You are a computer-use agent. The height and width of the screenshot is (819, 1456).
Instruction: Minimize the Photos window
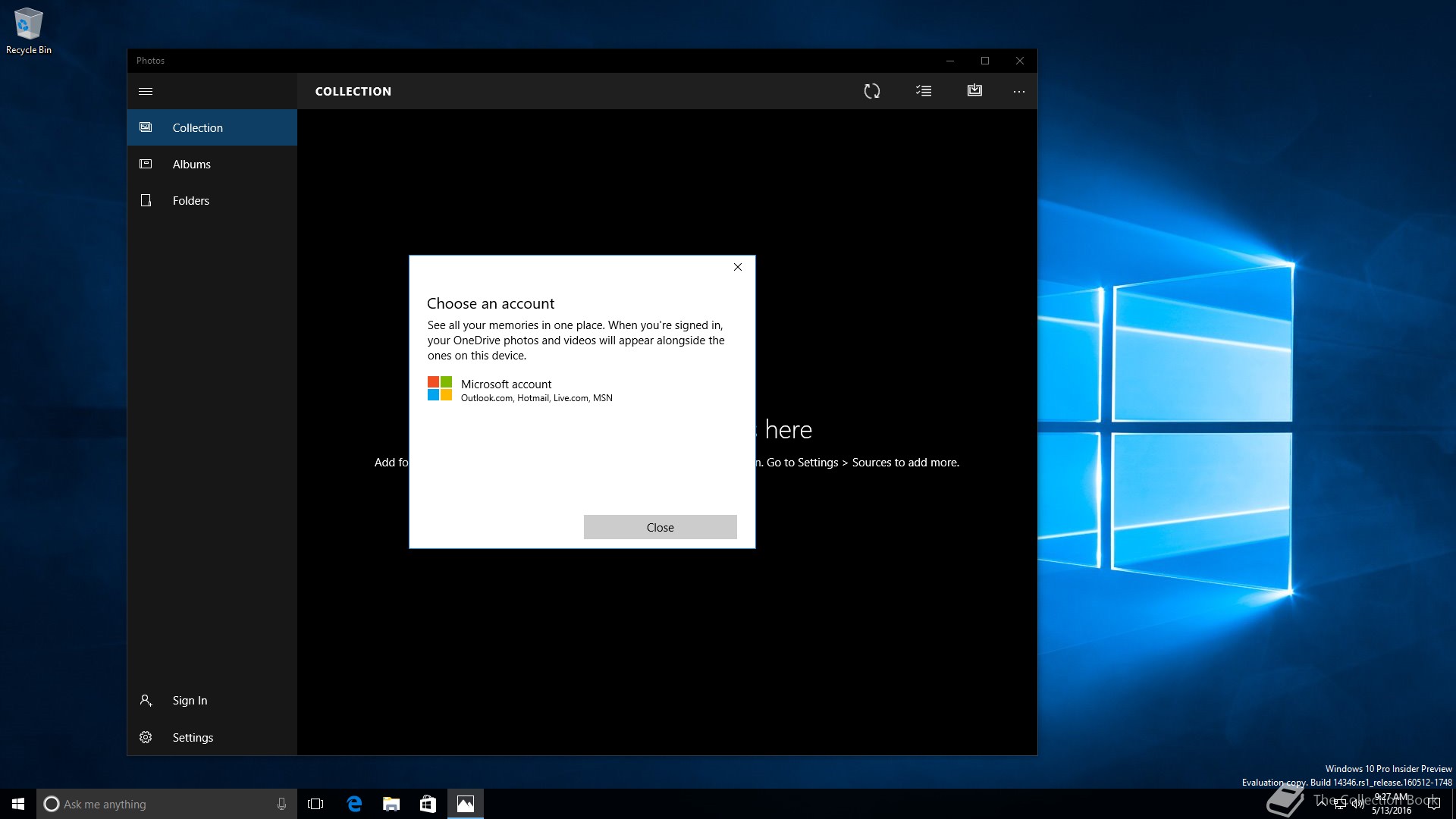(949, 61)
